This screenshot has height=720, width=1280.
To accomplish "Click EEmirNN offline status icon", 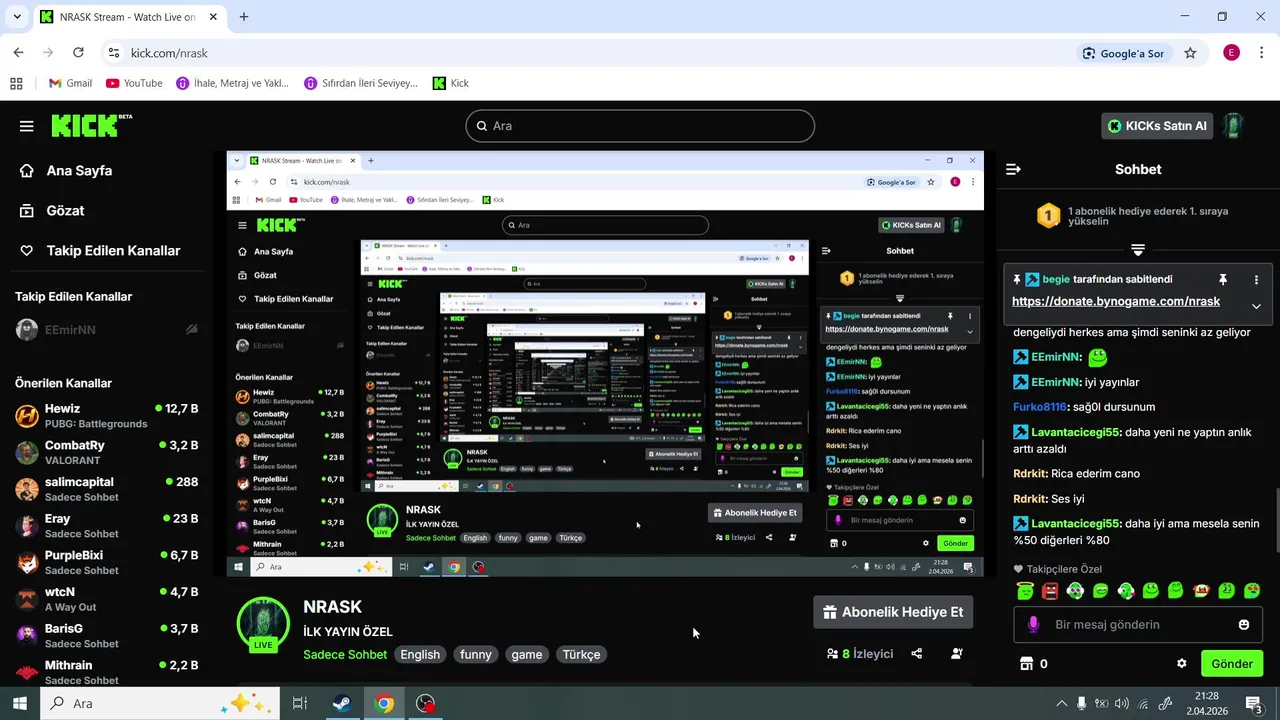I will tap(192, 330).
